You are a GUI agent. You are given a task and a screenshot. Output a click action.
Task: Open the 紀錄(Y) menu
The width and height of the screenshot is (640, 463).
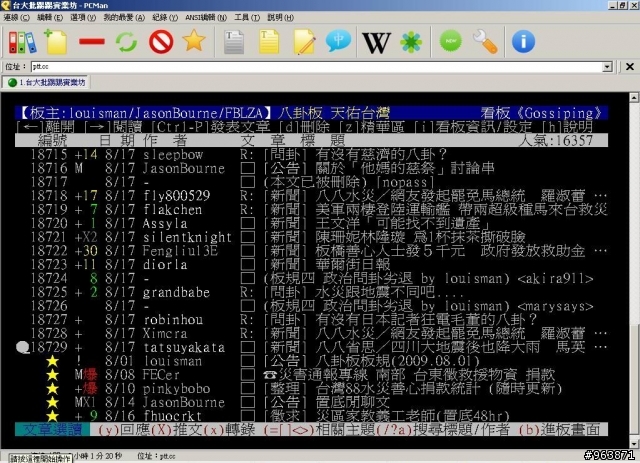point(165,18)
